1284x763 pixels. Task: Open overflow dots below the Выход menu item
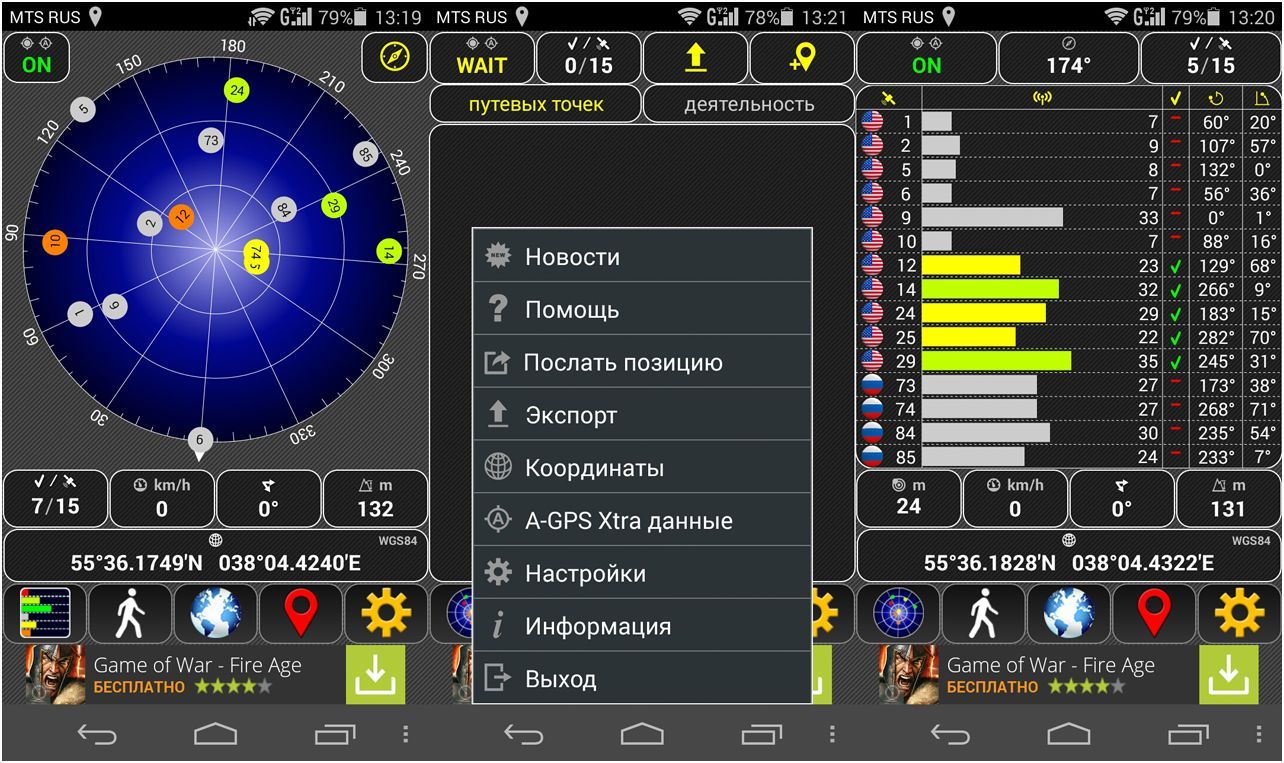832,734
